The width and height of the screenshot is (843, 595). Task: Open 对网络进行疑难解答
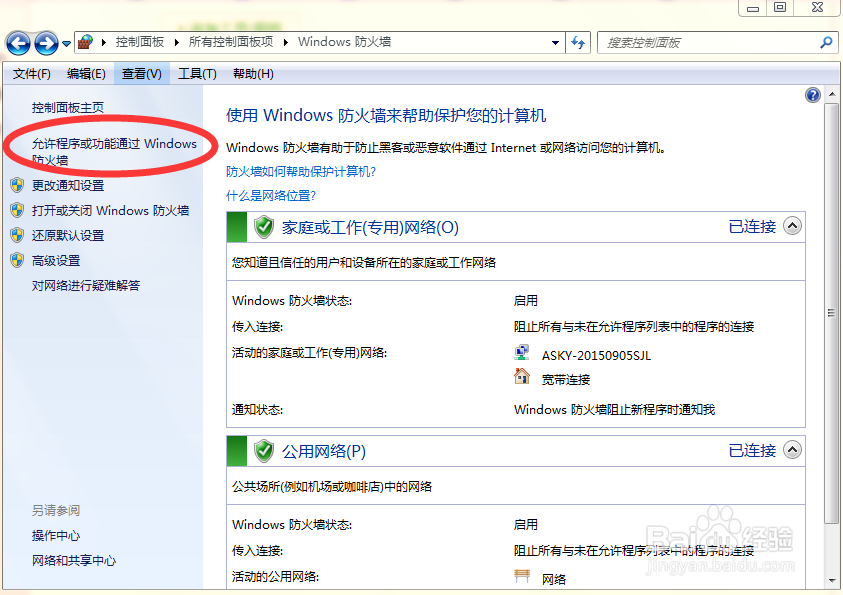[x=85, y=285]
